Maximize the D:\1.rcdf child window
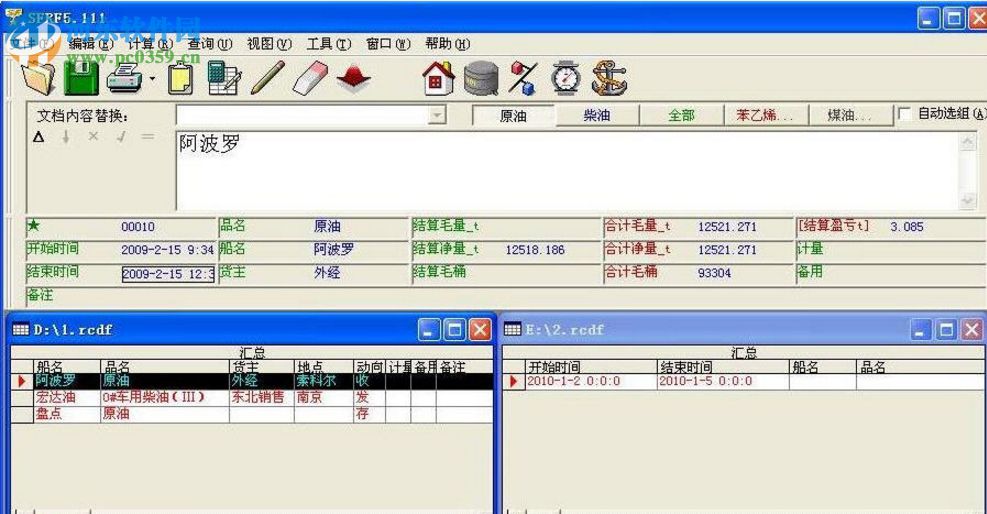The width and height of the screenshot is (987, 514). [454, 330]
